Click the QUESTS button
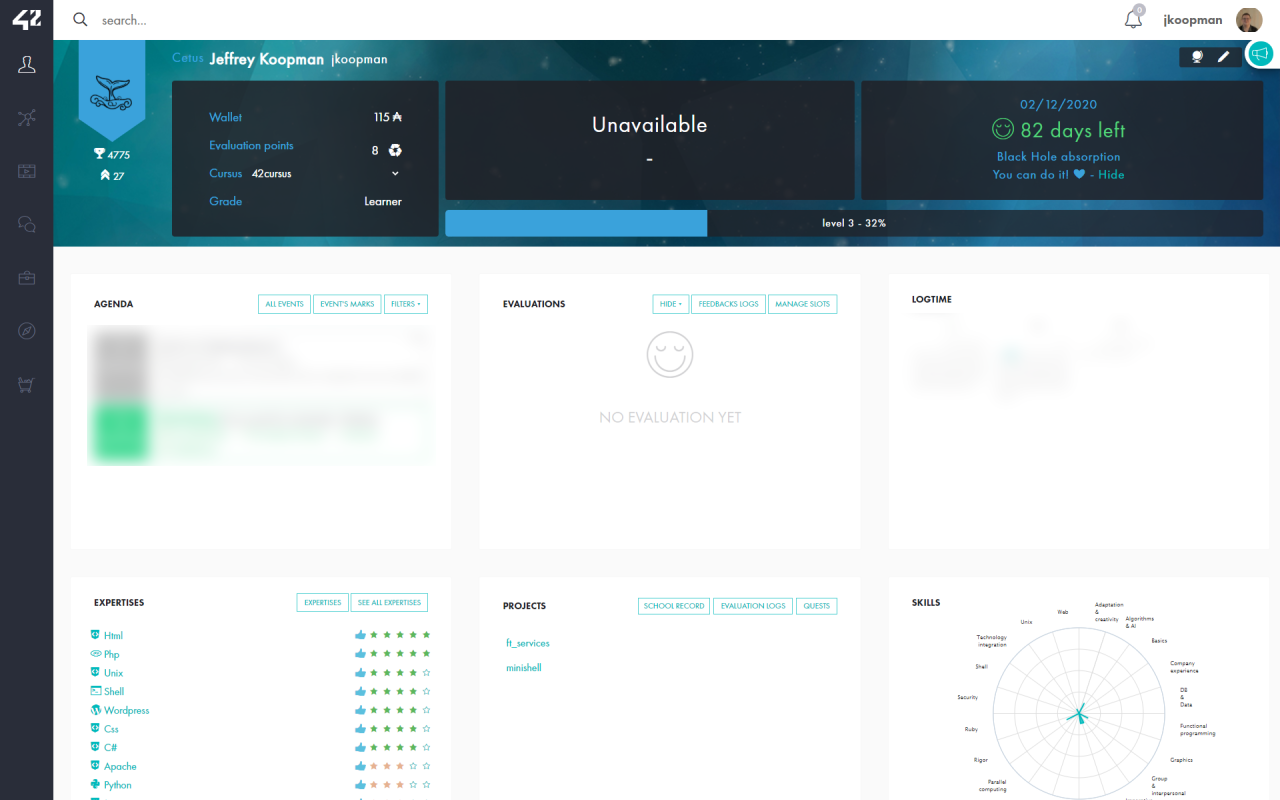 click(x=816, y=606)
